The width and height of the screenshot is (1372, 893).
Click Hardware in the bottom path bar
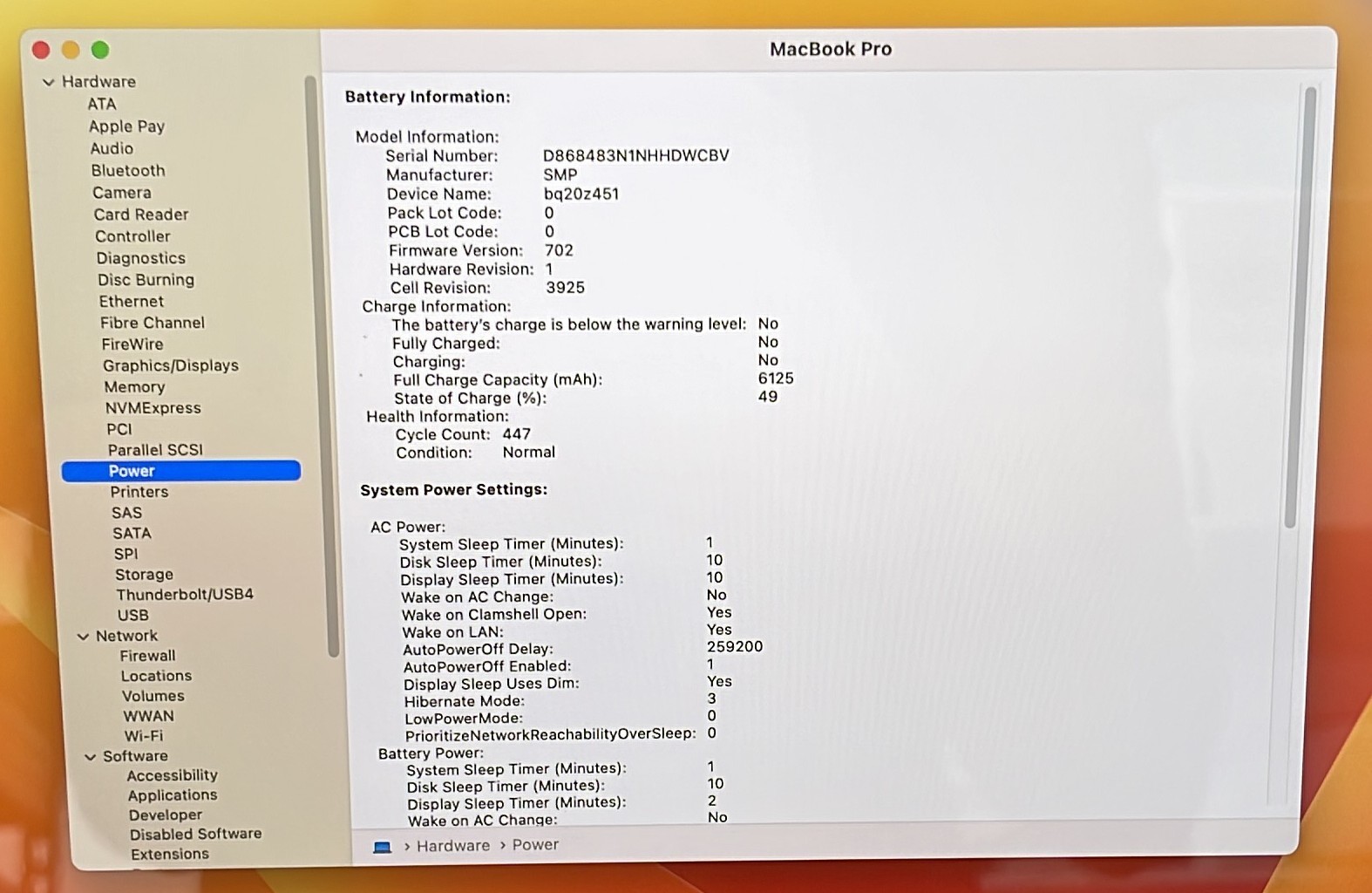[453, 845]
